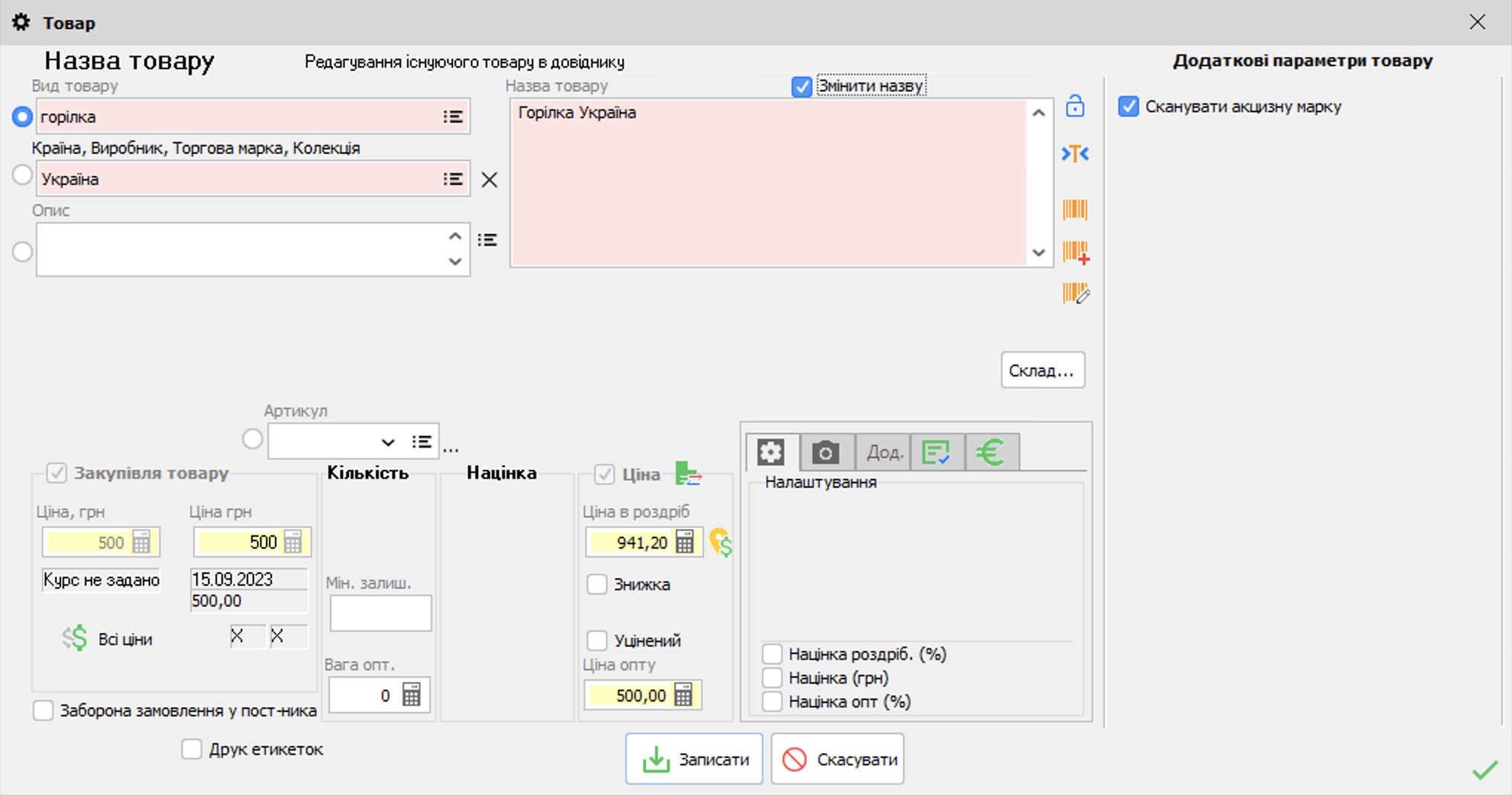Click the Склад... button
Screen dimensions: 1512x796
pos(1042,371)
